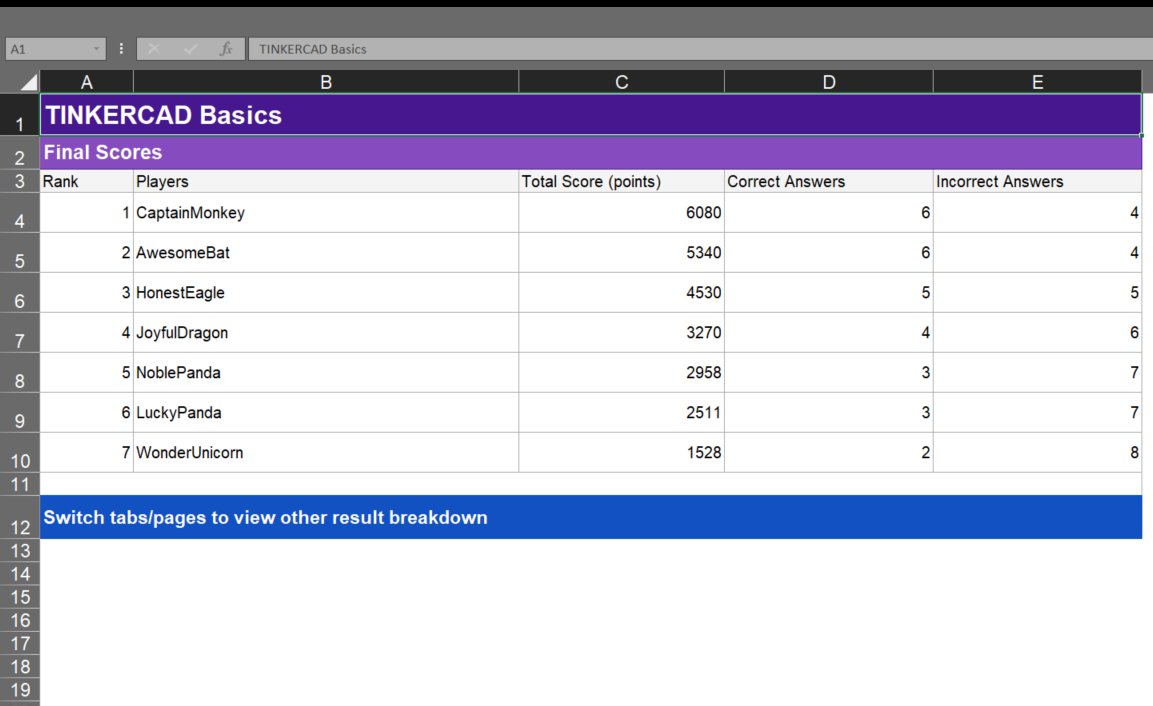Open the Name Box dropdown arrow
The width and height of the screenshot is (1153, 706).
click(96, 49)
